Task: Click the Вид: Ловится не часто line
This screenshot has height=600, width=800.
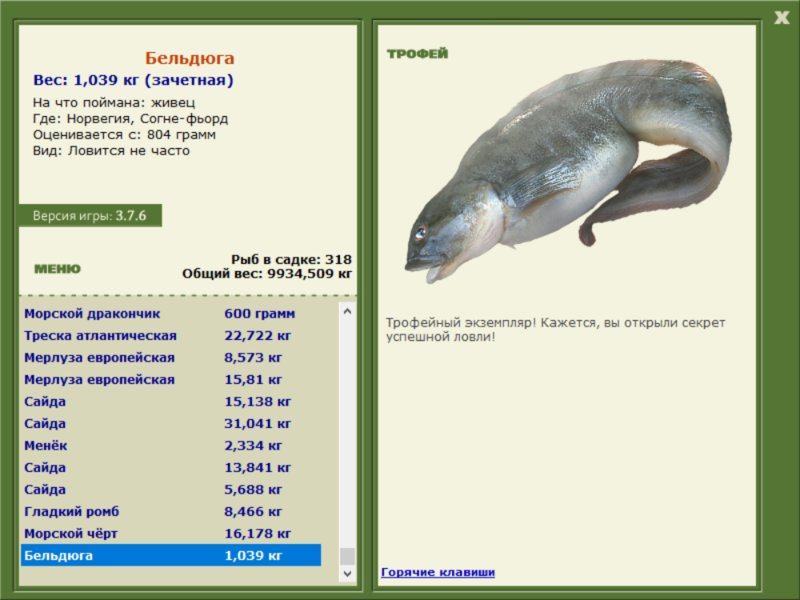Action: pyautogui.click(x=111, y=151)
